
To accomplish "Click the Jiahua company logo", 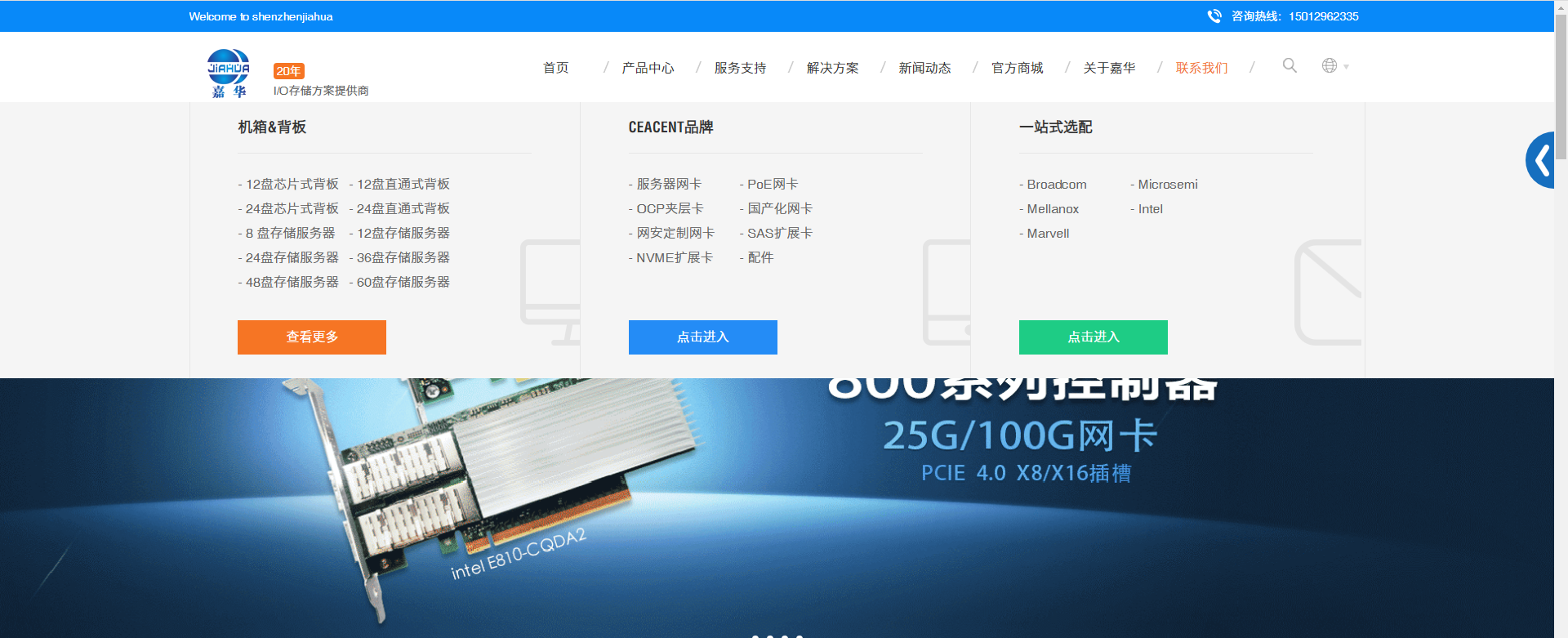I will (x=228, y=74).
